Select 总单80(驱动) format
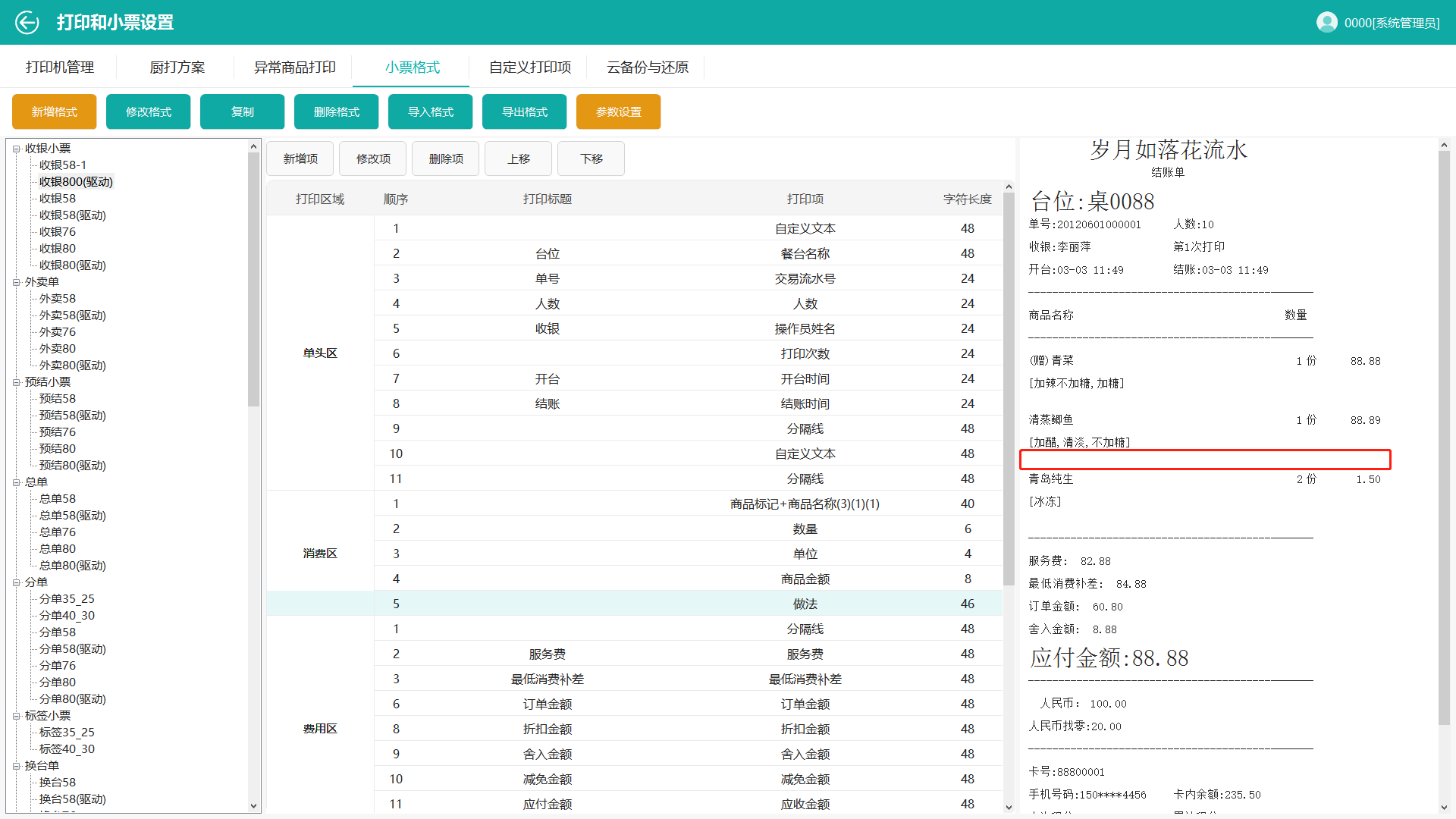 [x=73, y=566]
